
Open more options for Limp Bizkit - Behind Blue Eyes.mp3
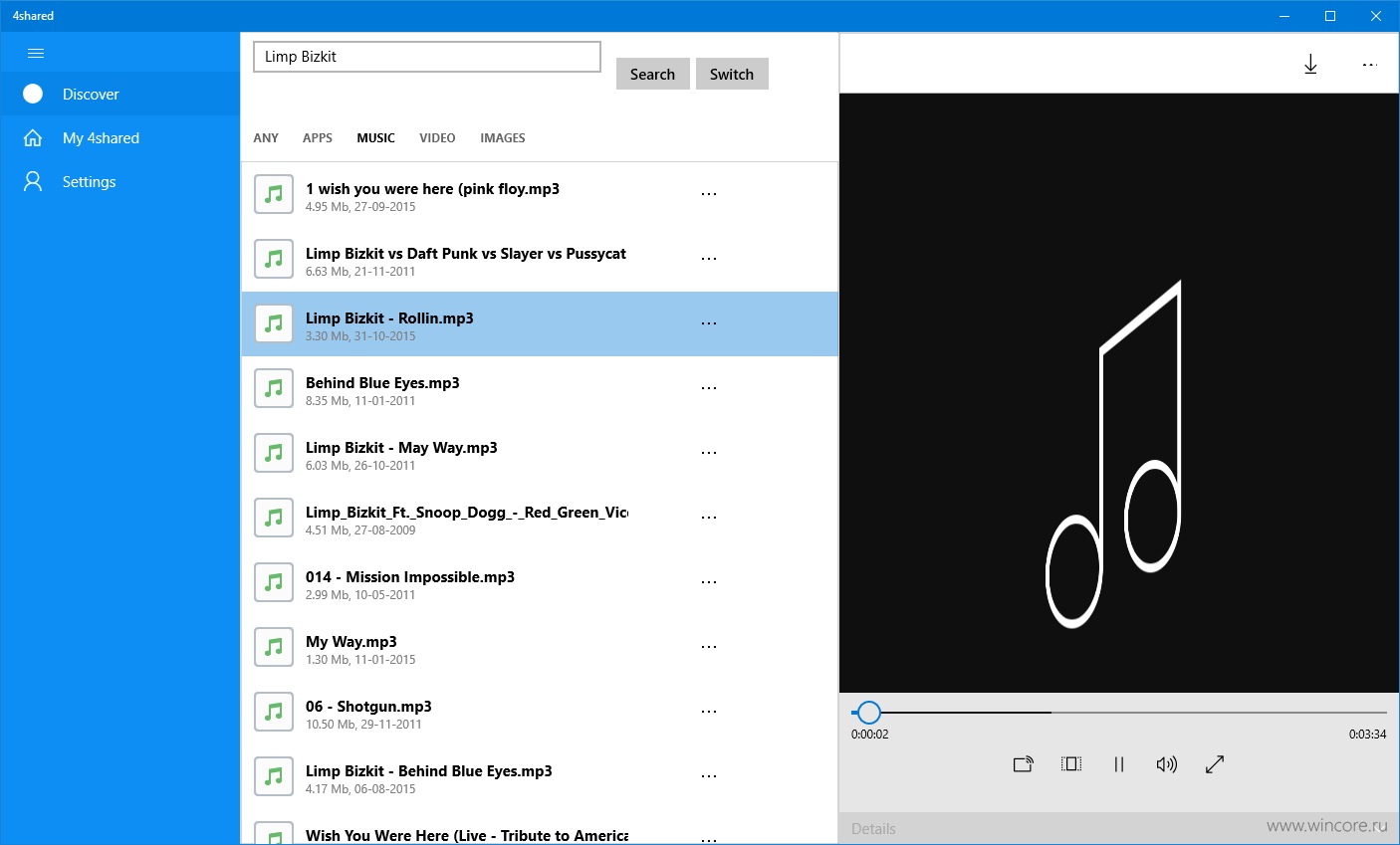(709, 776)
